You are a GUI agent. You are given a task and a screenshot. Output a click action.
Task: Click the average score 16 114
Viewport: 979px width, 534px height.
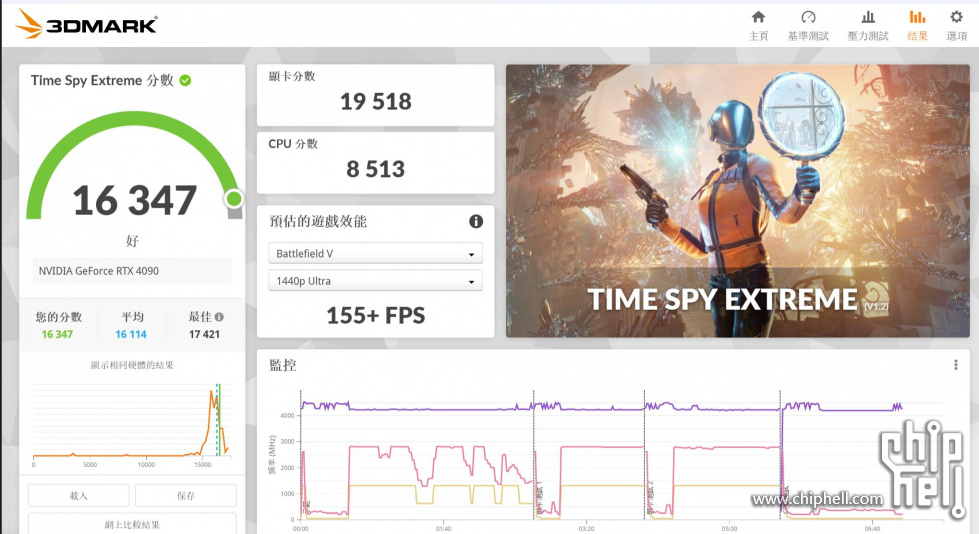click(130, 334)
